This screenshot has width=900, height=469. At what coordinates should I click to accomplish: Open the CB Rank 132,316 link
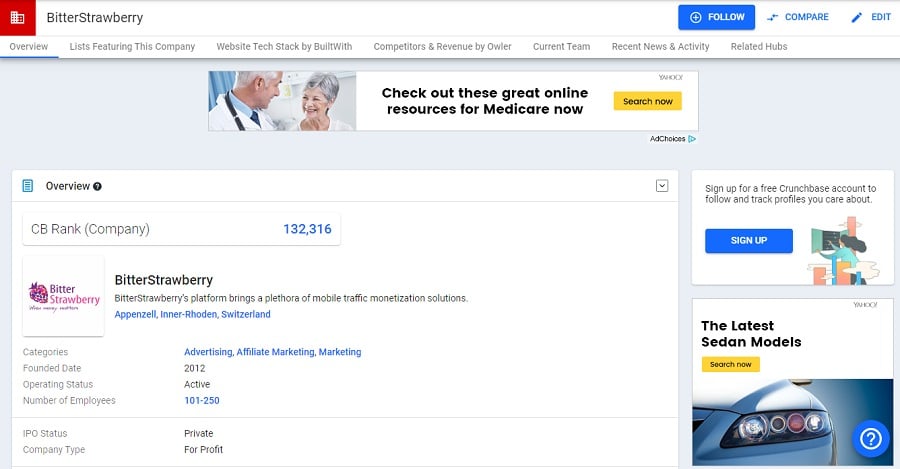pos(307,229)
